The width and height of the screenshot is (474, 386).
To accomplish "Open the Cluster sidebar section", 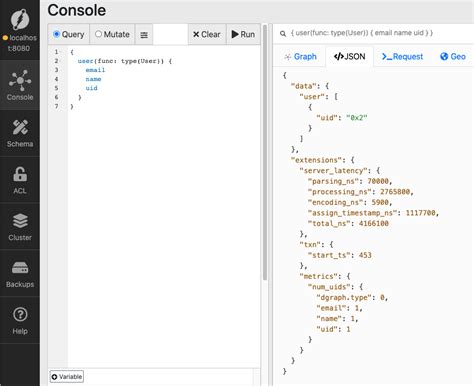I will 20,227.
